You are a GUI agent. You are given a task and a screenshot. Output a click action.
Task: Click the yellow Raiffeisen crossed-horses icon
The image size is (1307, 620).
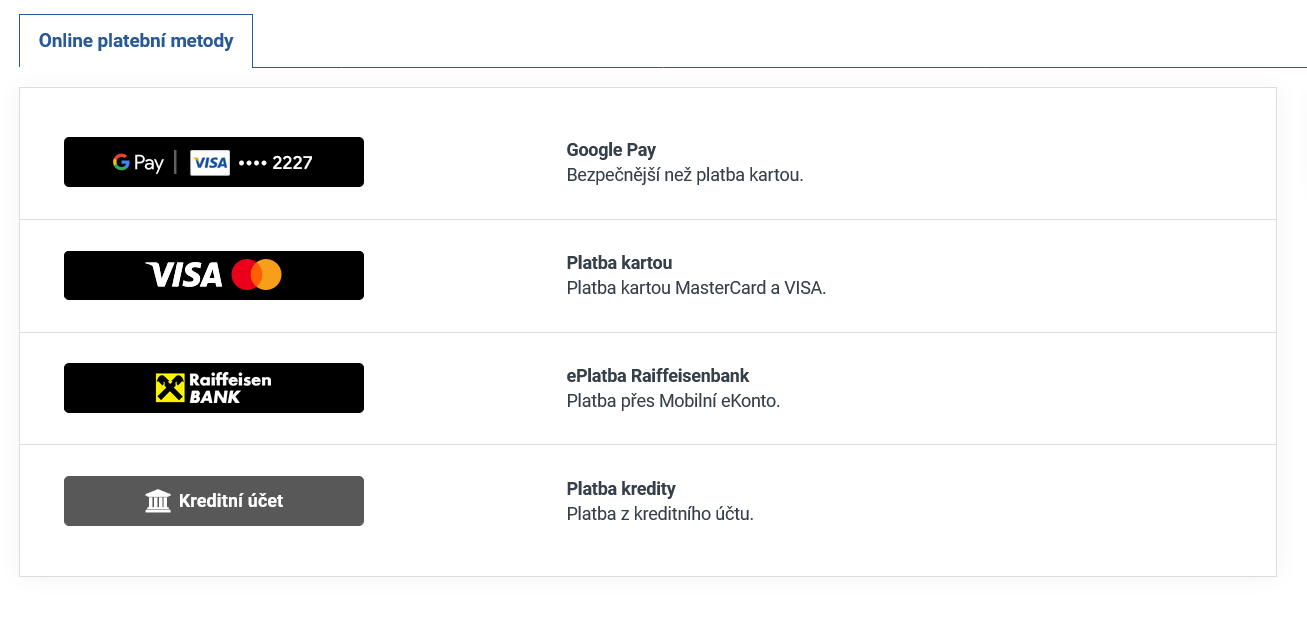[x=170, y=388]
